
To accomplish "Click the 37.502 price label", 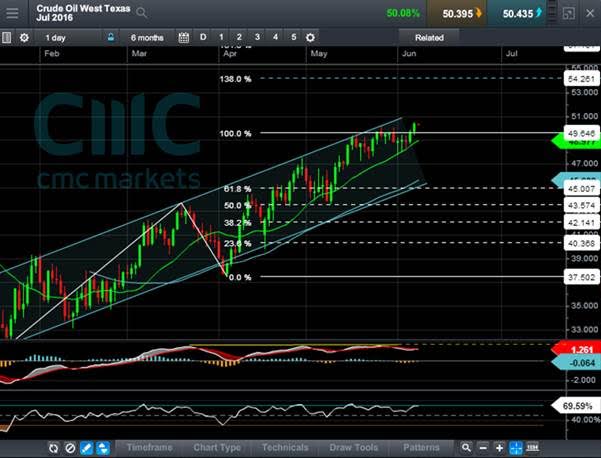I will [581, 277].
